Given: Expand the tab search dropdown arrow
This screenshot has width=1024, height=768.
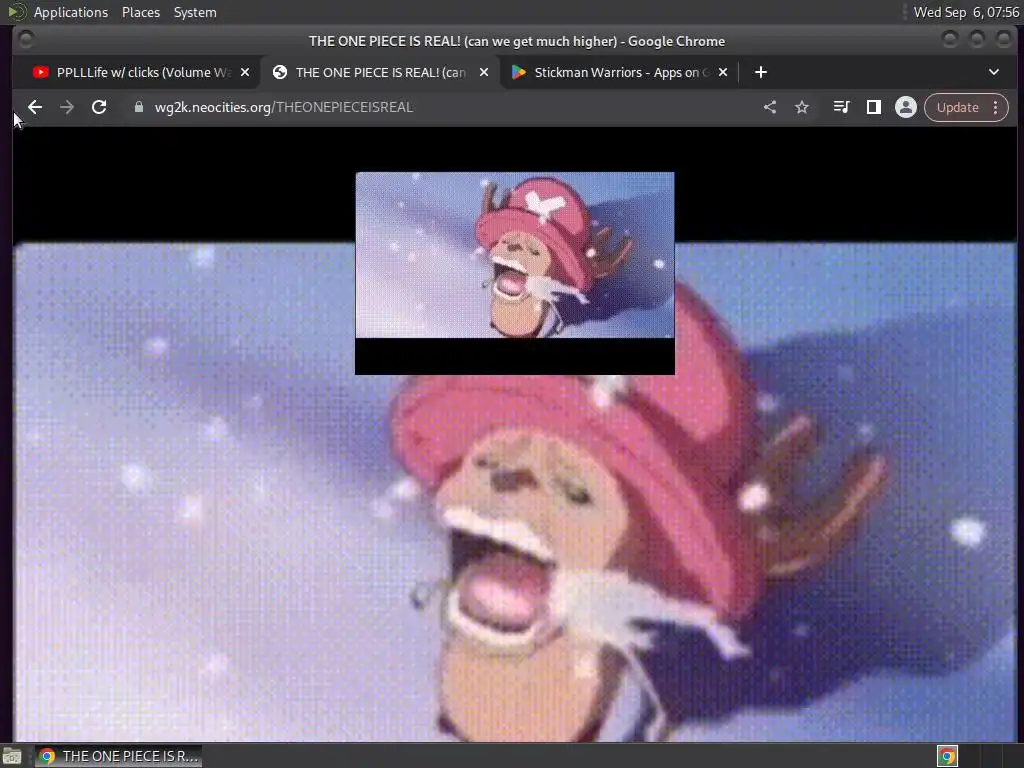Looking at the screenshot, I should pos(994,72).
